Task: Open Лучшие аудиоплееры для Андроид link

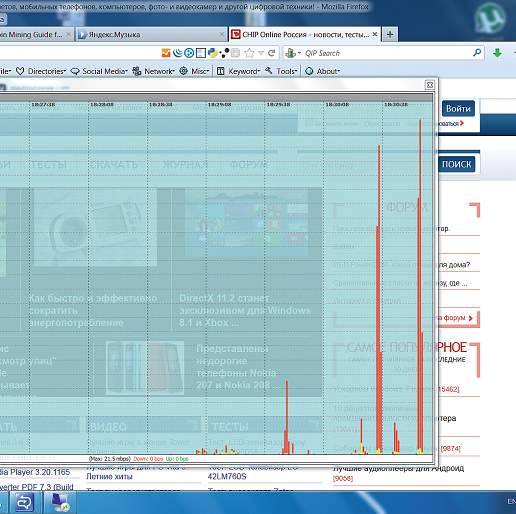Action: click(398, 468)
